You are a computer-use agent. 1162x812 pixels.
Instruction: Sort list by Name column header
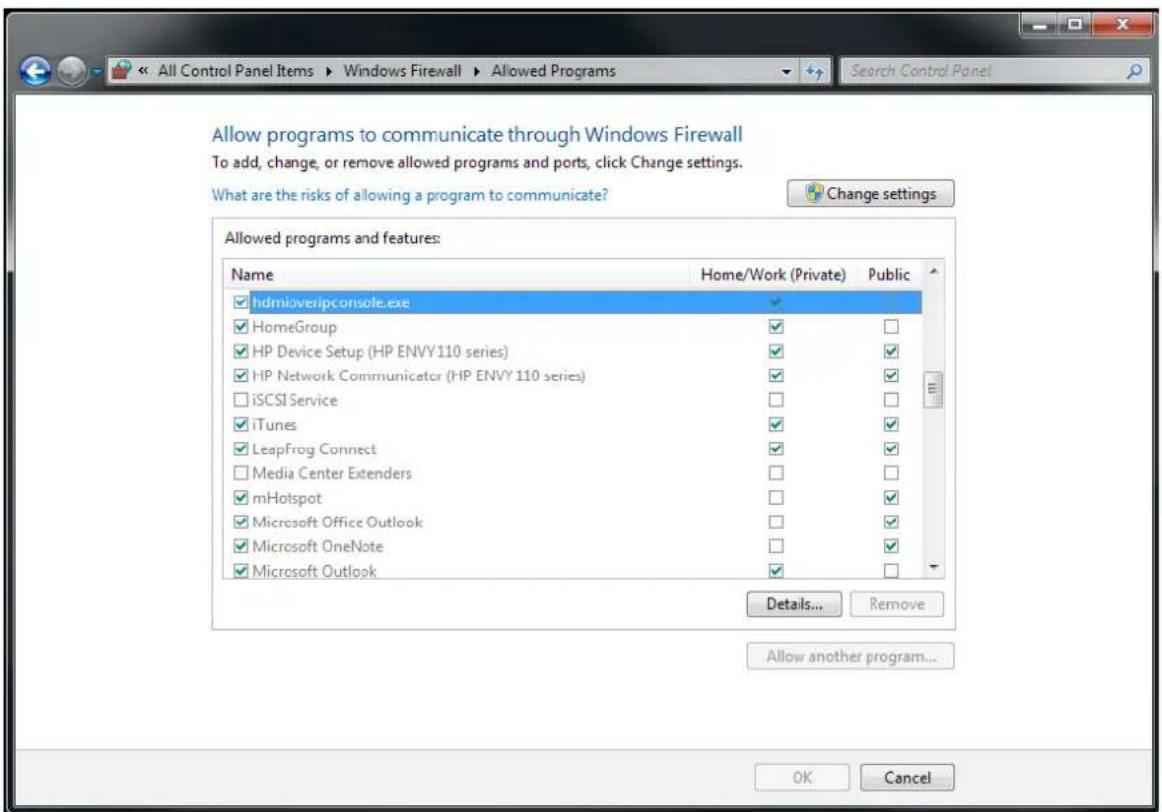click(x=252, y=275)
